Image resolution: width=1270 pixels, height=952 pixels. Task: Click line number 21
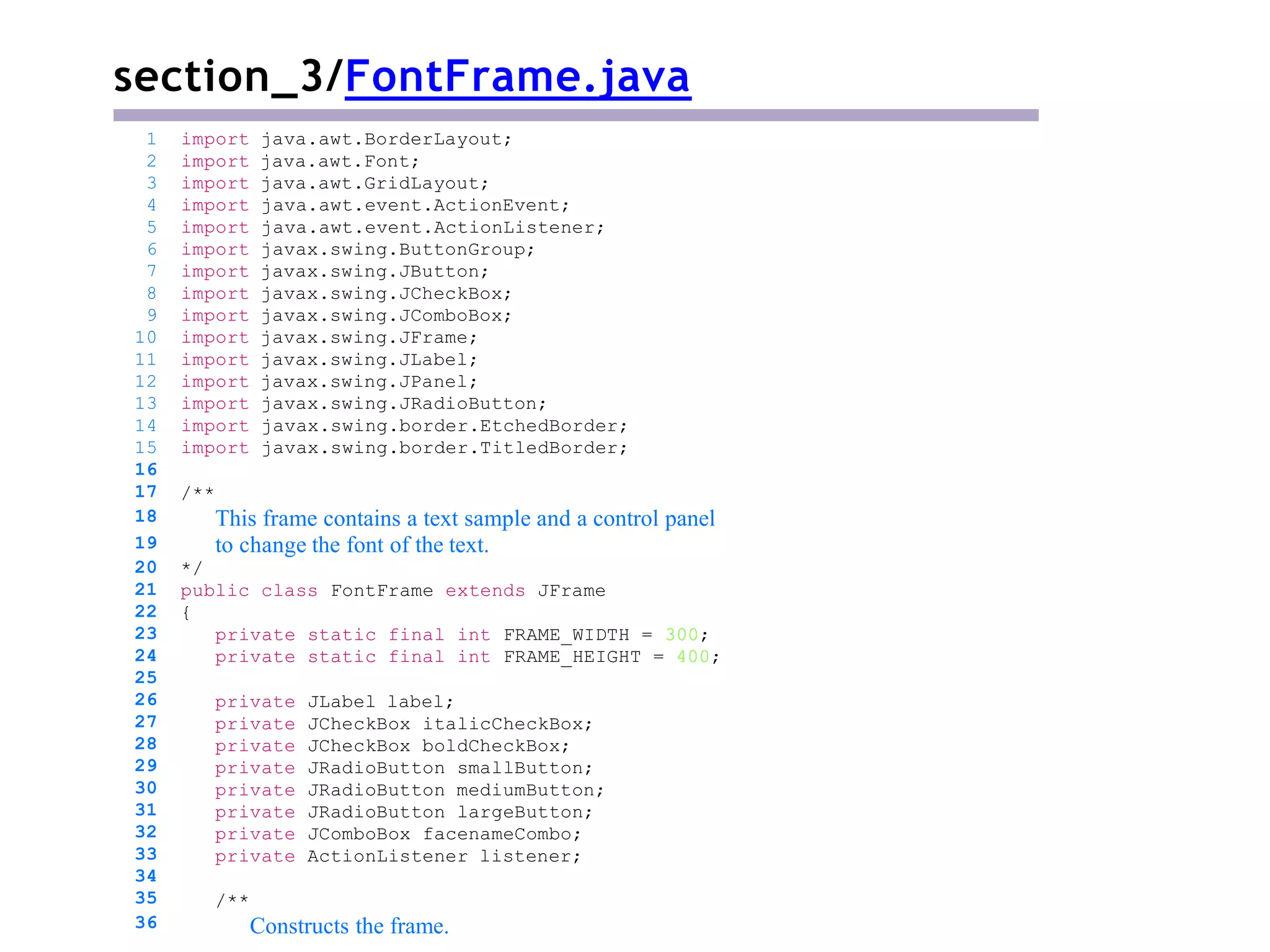click(x=146, y=589)
